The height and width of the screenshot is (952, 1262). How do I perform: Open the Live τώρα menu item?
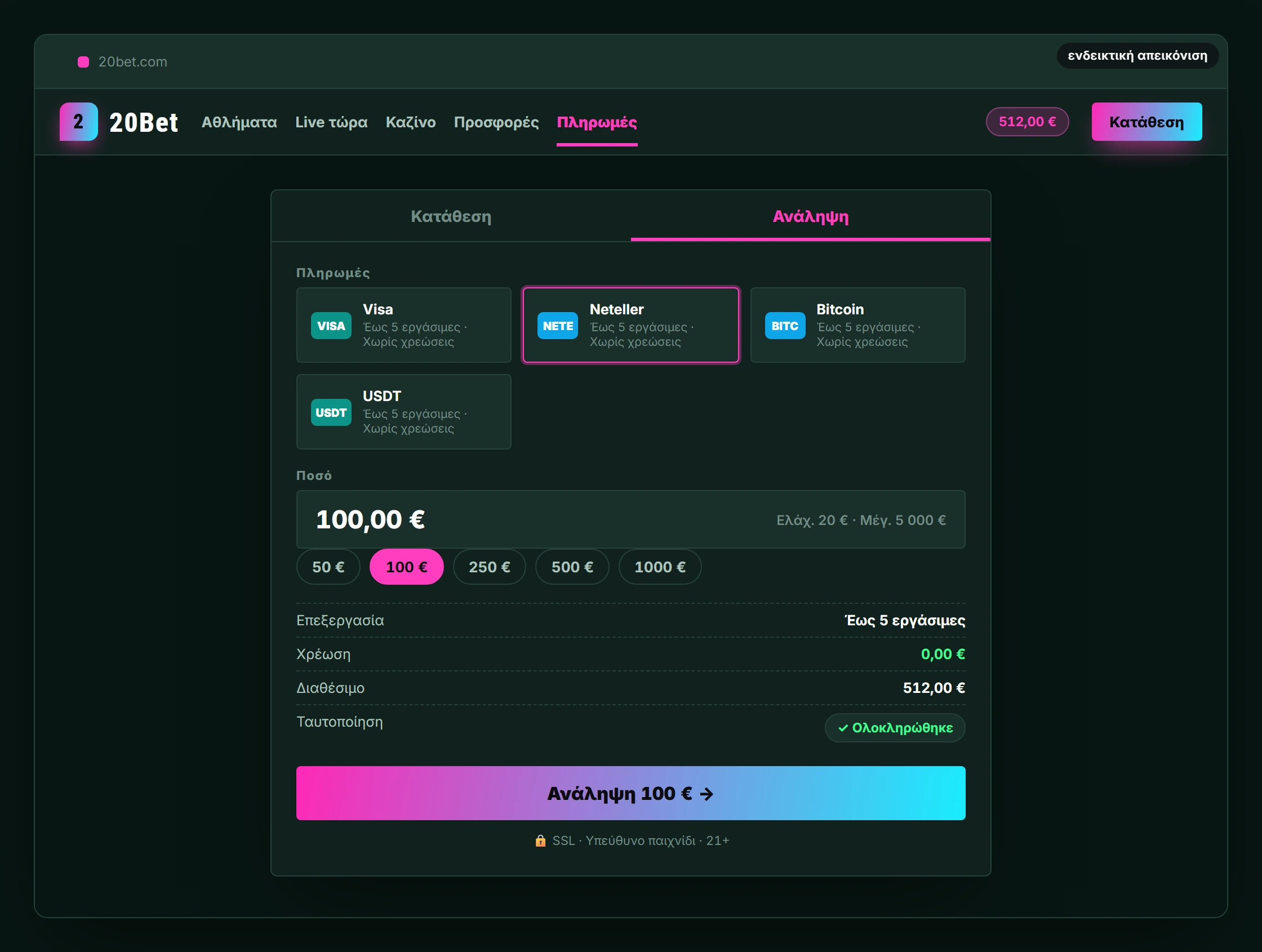tap(331, 122)
